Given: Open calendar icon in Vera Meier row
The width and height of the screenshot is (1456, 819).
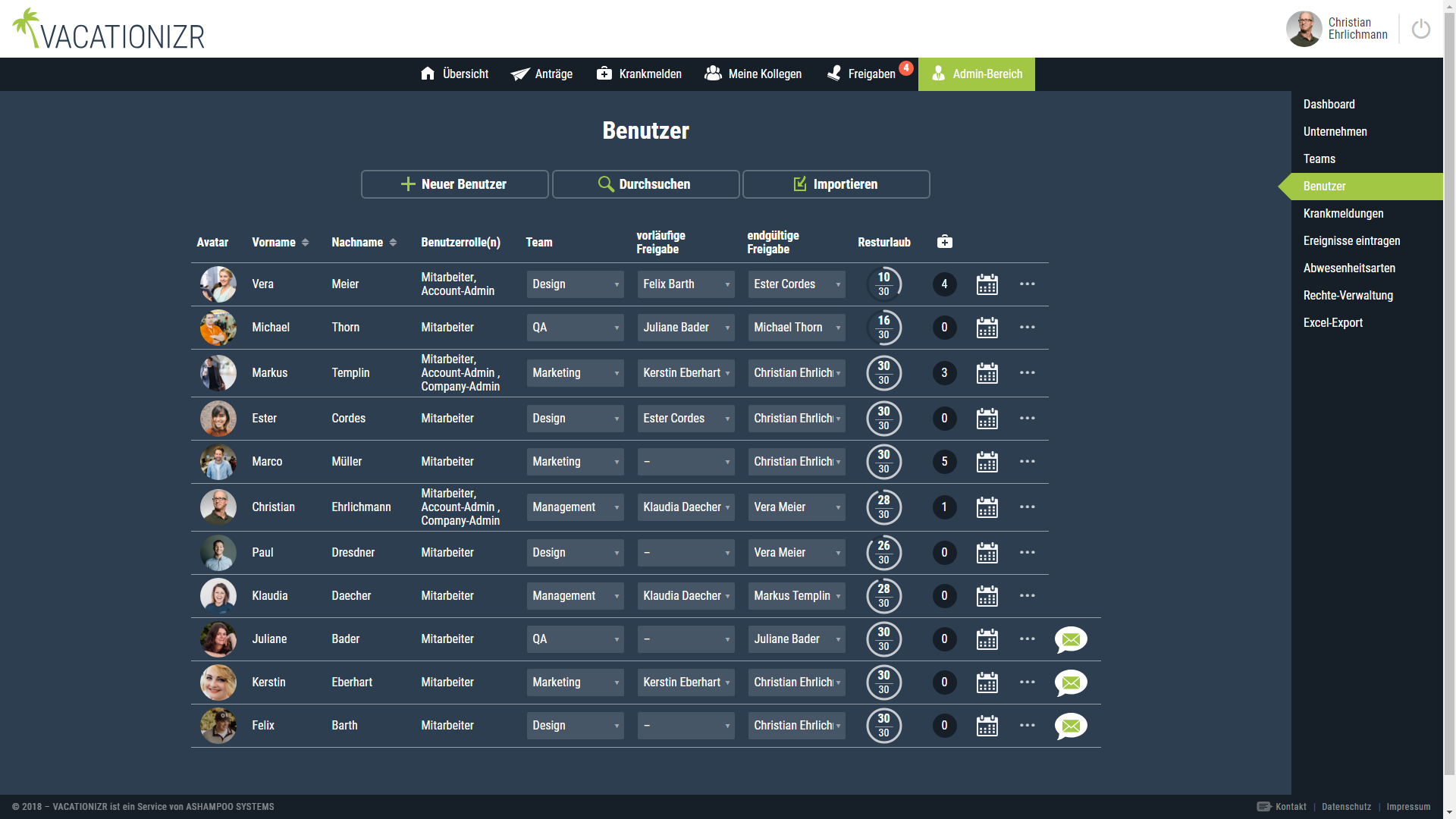Looking at the screenshot, I should tap(987, 284).
